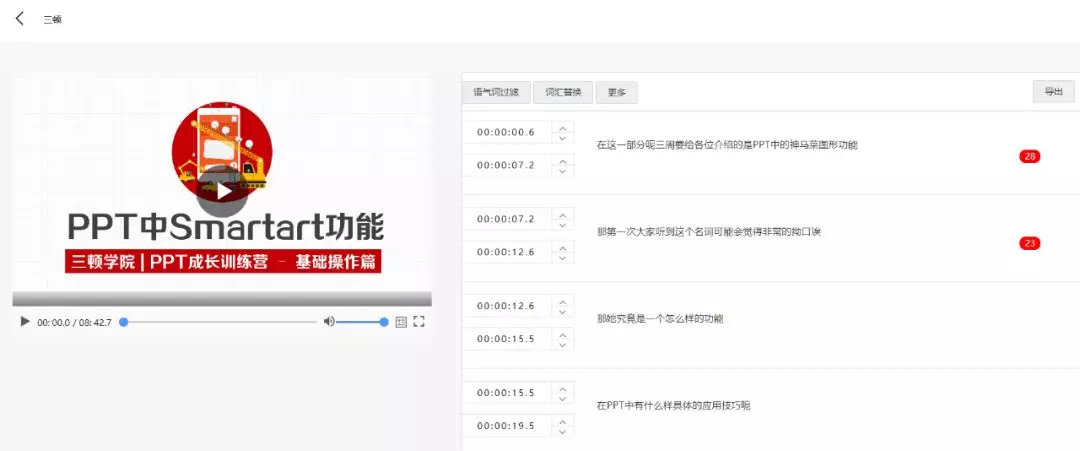This screenshot has height=451, width=1080.
Task: Mute audio via the speaker icon
Action: pos(329,322)
